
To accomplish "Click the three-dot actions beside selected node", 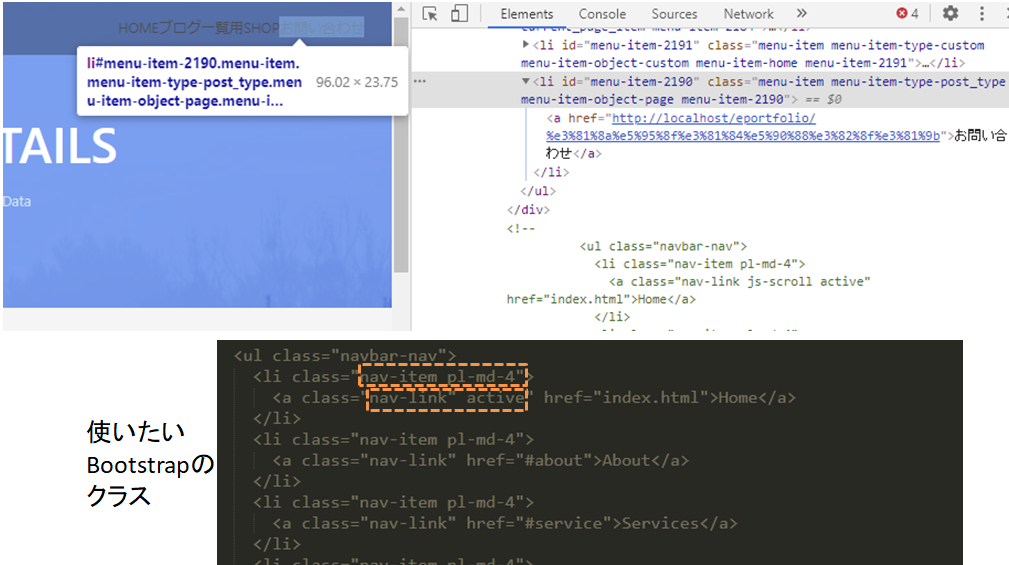I will tap(420, 81).
